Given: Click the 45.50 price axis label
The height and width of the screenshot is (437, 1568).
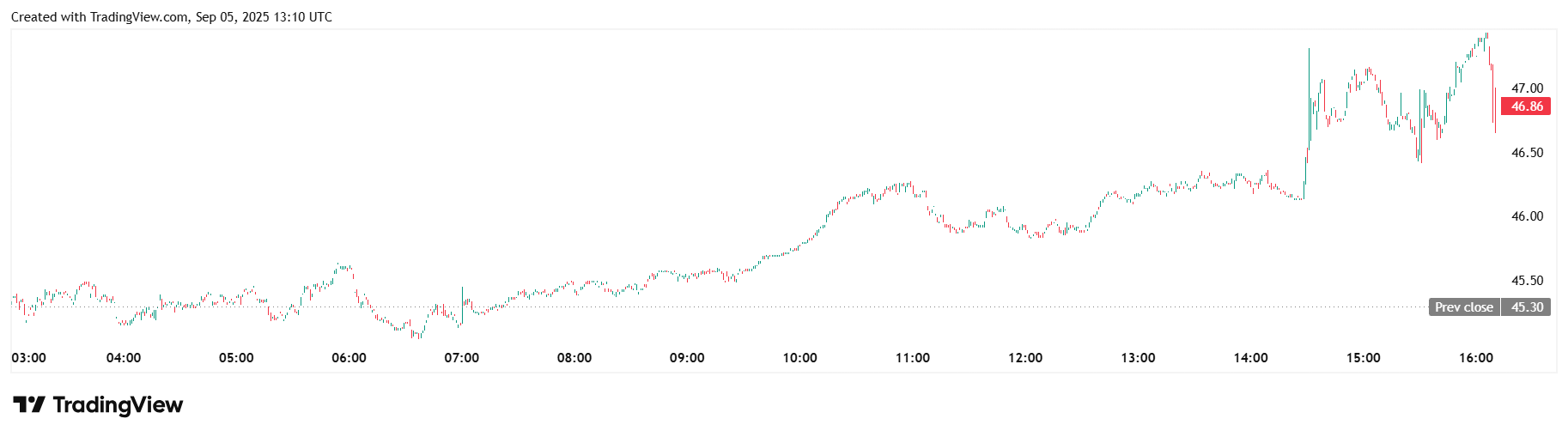Looking at the screenshot, I should [1527, 281].
